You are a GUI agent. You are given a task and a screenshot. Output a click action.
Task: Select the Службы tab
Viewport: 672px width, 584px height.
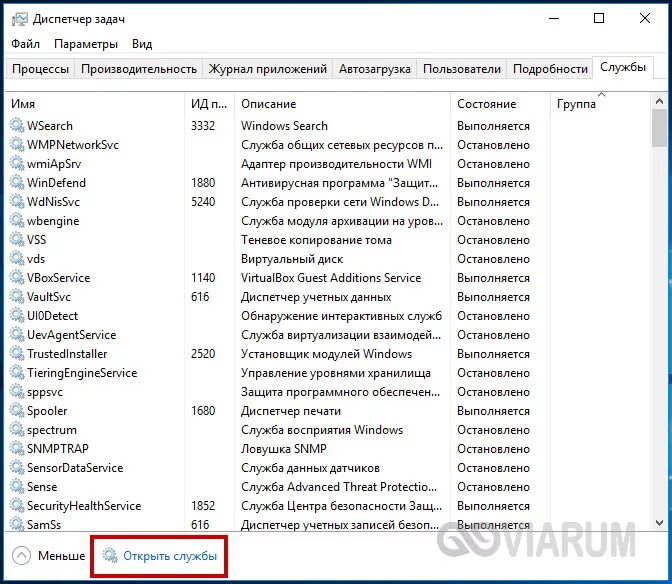pyautogui.click(x=623, y=67)
